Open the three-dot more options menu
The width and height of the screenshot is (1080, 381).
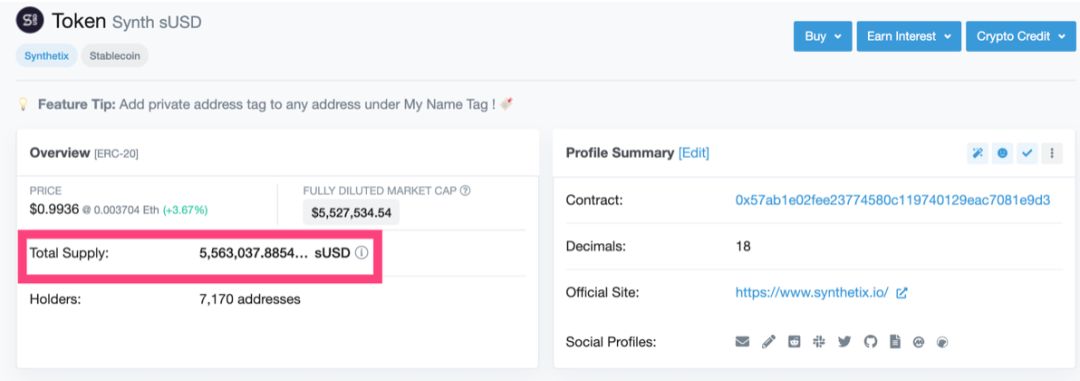[1052, 154]
